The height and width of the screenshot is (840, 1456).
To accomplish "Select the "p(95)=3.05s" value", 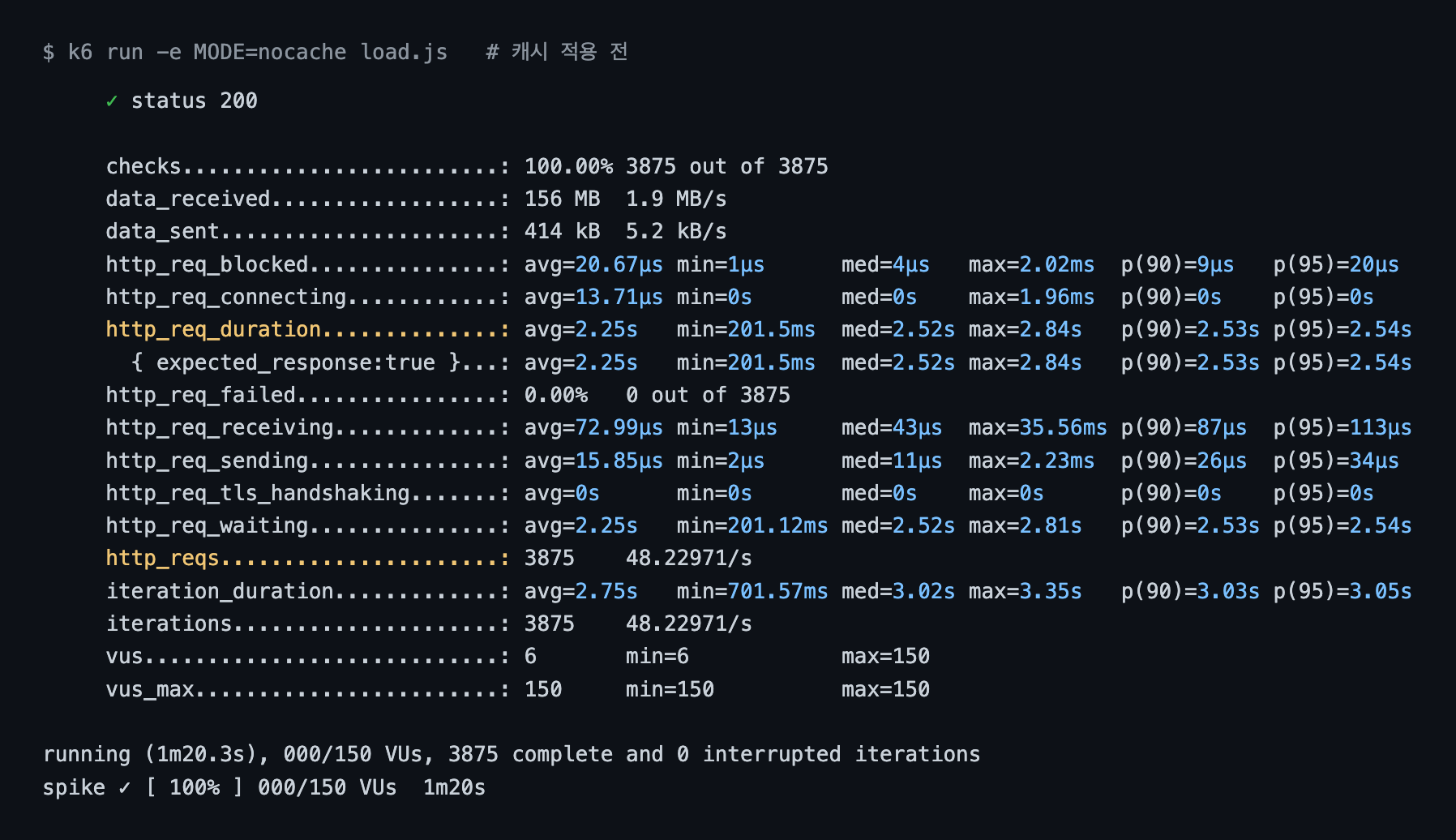I will click(x=1343, y=591).
